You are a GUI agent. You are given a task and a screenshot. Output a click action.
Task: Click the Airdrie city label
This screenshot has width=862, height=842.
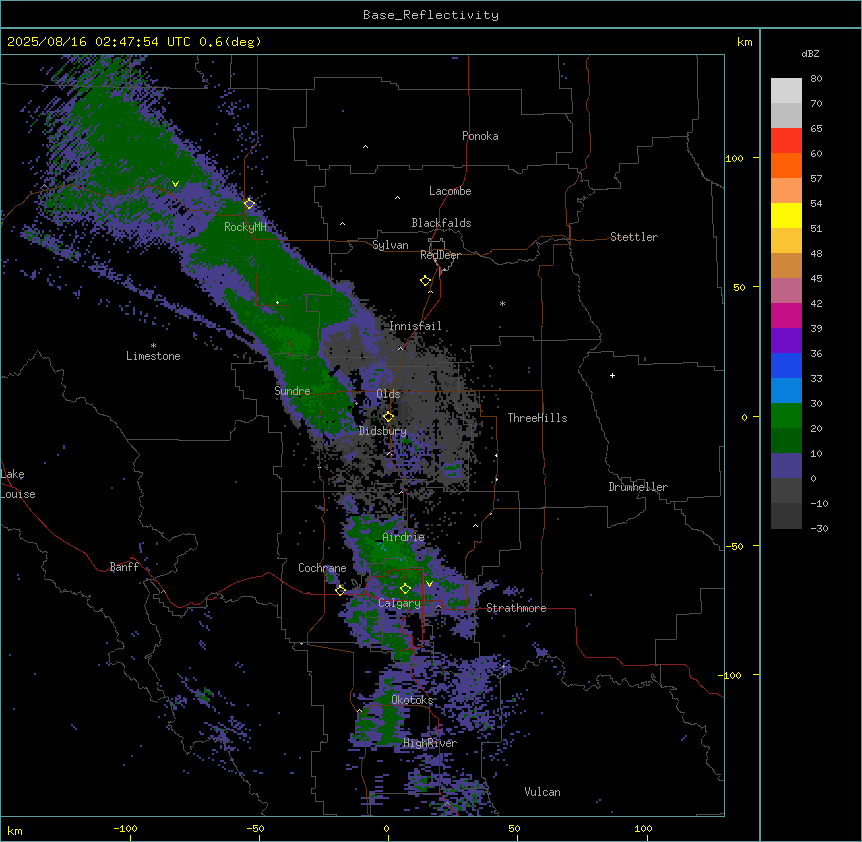coord(404,537)
